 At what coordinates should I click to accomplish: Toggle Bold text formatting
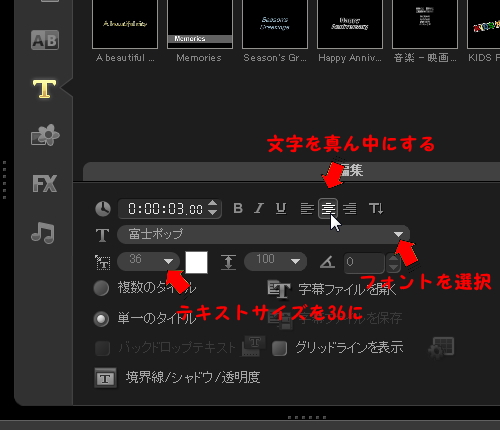click(x=238, y=208)
